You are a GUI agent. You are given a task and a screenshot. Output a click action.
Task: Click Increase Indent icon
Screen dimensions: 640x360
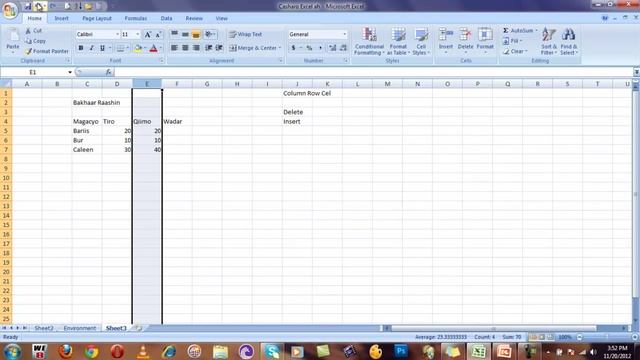tap(219, 48)
